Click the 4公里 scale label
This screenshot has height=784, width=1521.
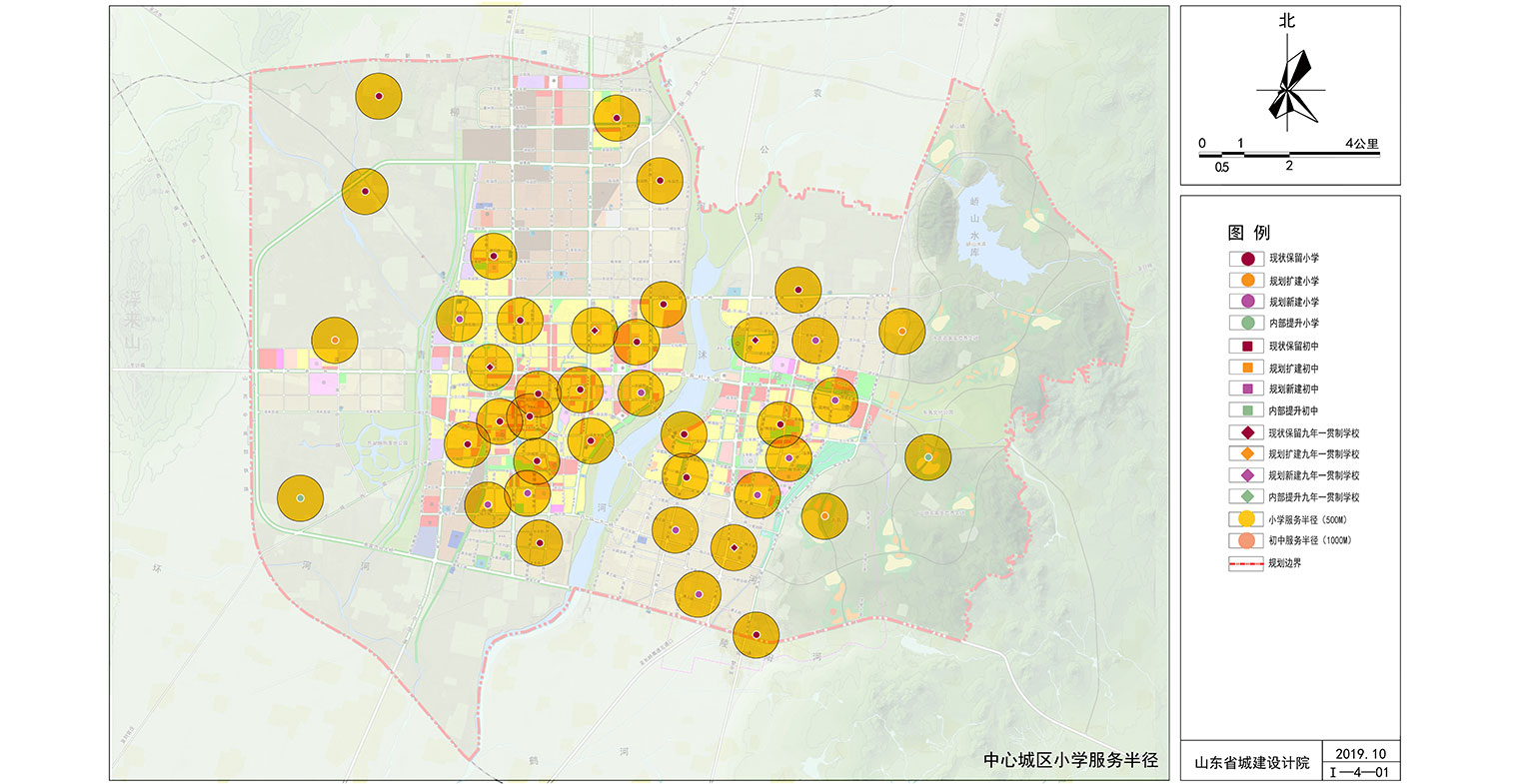pos(1362,144)
